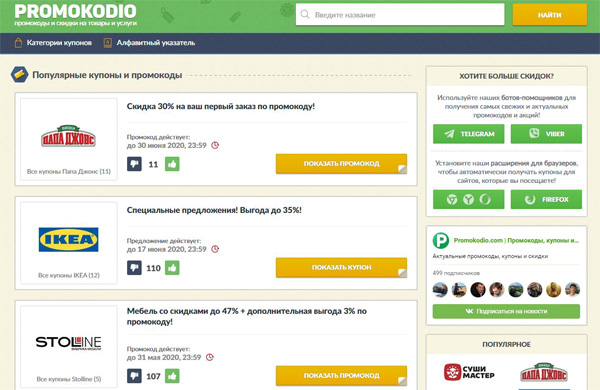Install the Firefox extension

(546, 199)
